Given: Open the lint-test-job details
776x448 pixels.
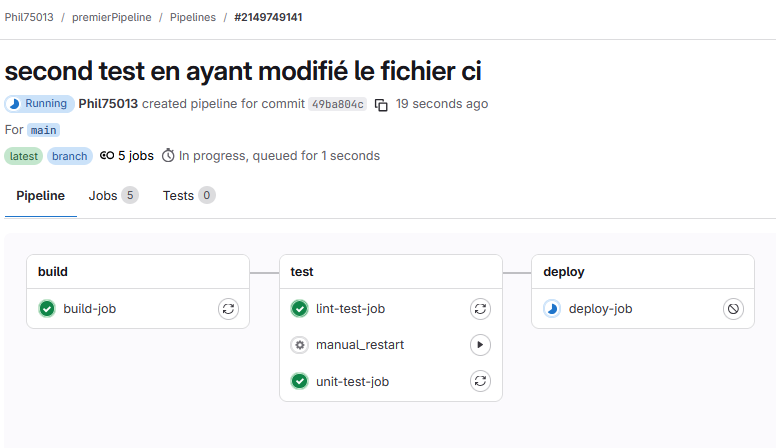Looking at the screenshot, I should click(350, 309).
